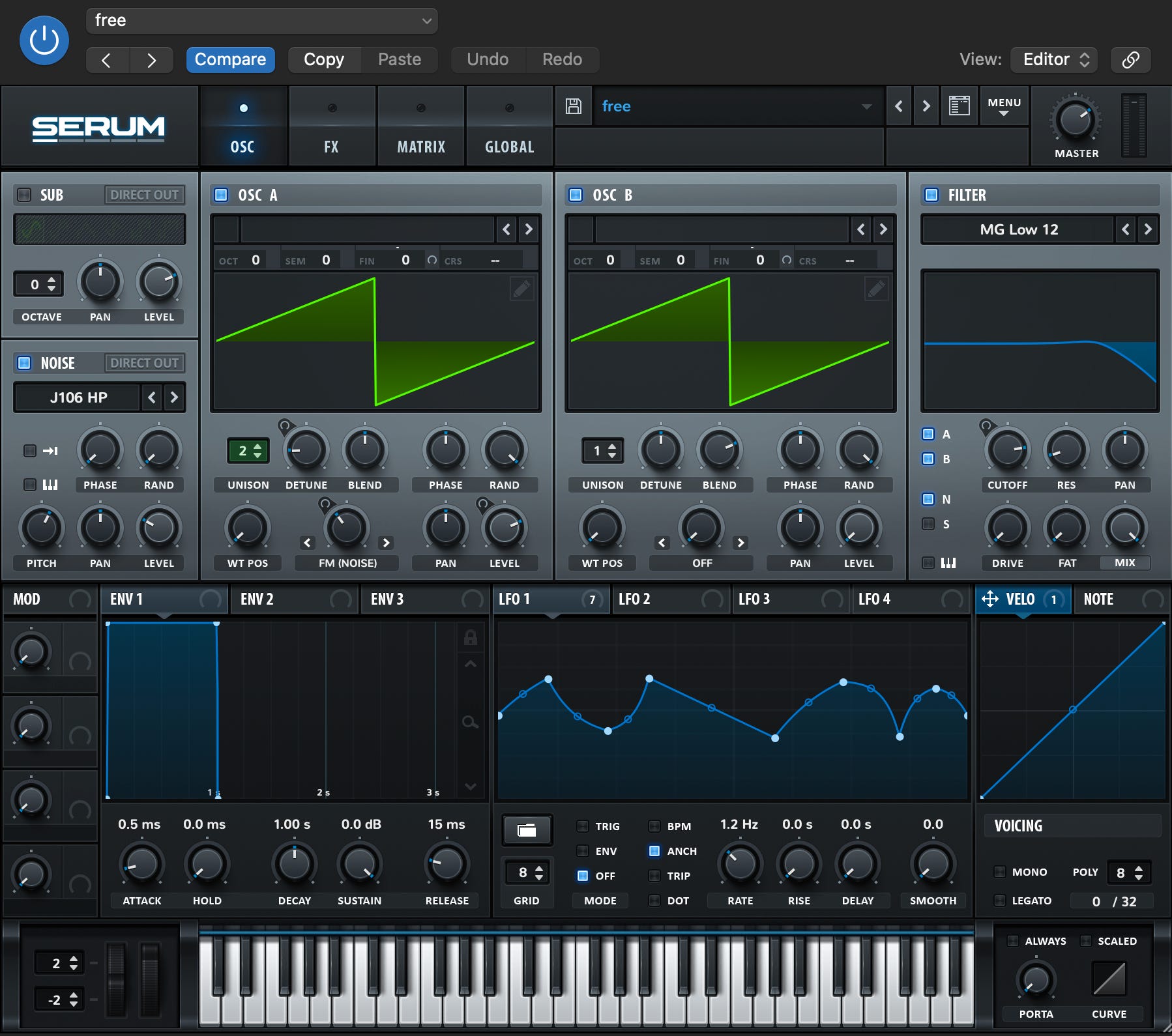Load previous plugin setting arrow
The height and width of the screenshot is (1036, 1172).
click(x=106, y=60)
